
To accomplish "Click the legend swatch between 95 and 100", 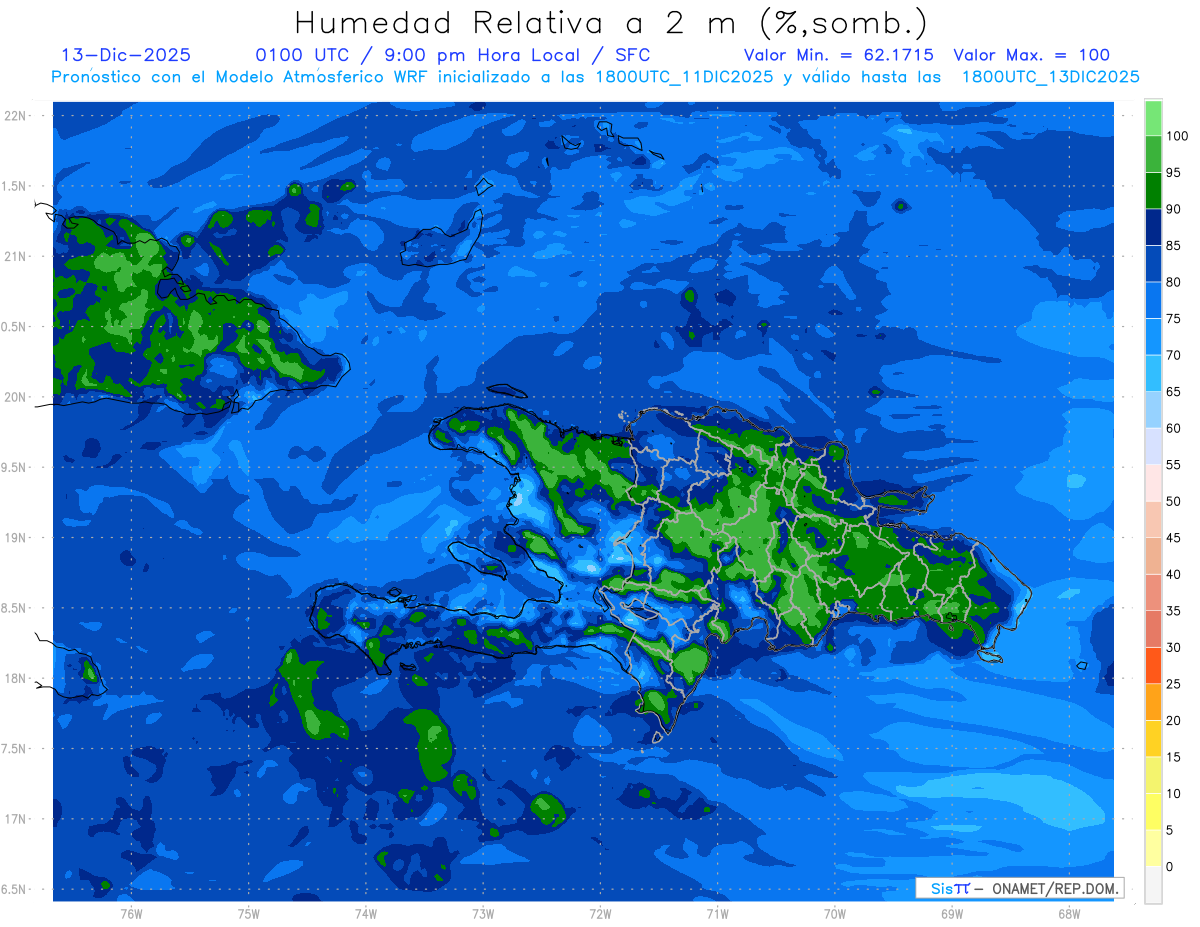I will (x=1153, y=155).
